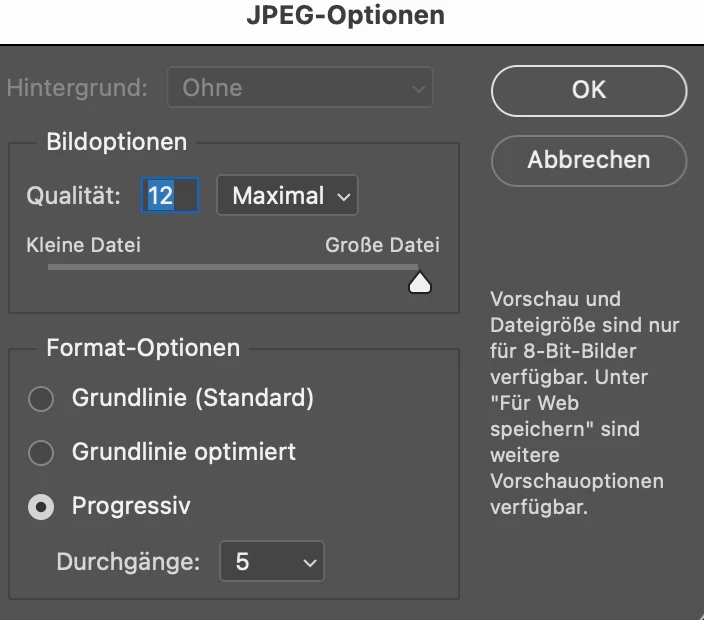Open the Hintergrund dropdown set to Ohne
704x620 pixels.
point(300,87)
